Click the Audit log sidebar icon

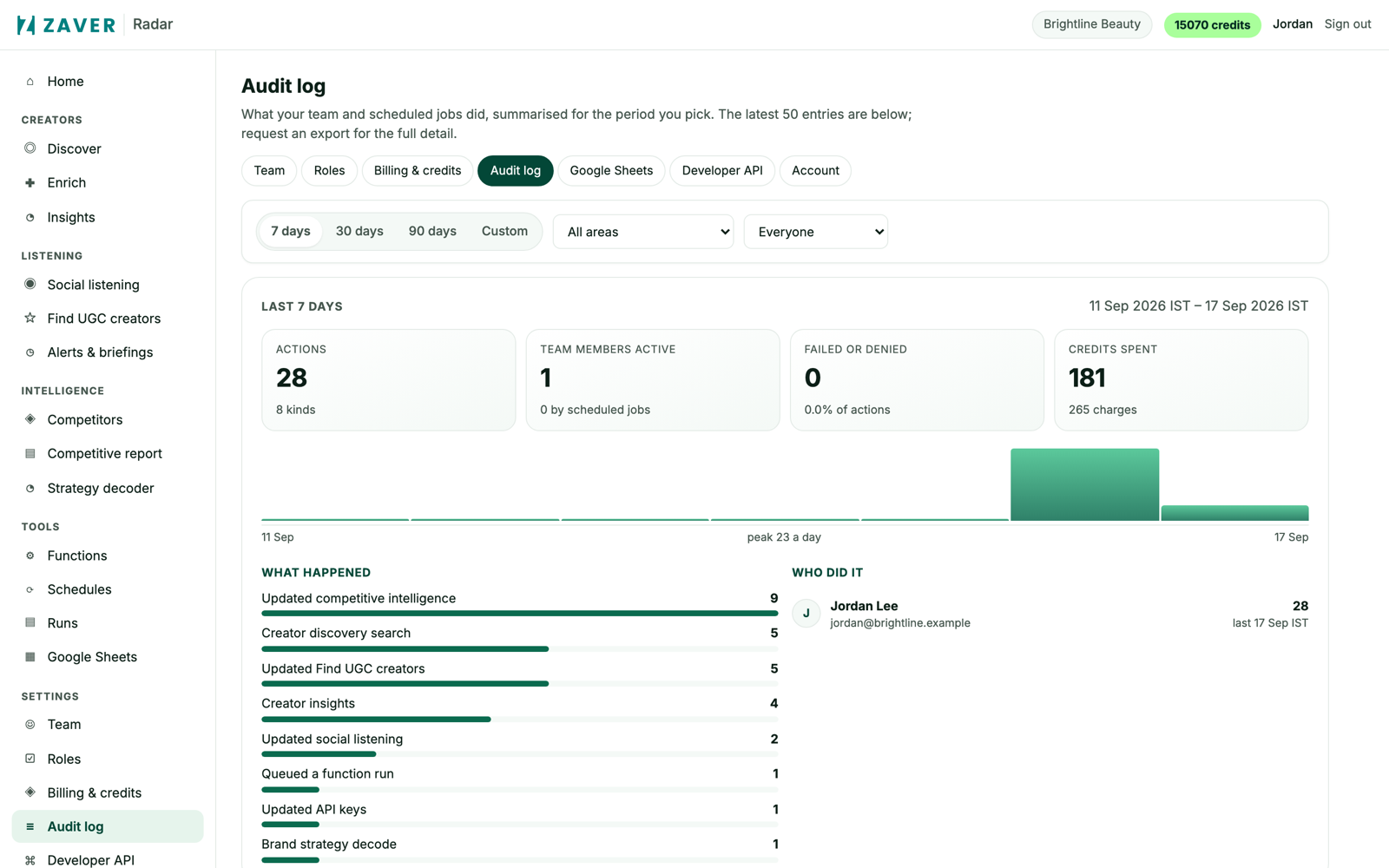coord(30,826)
